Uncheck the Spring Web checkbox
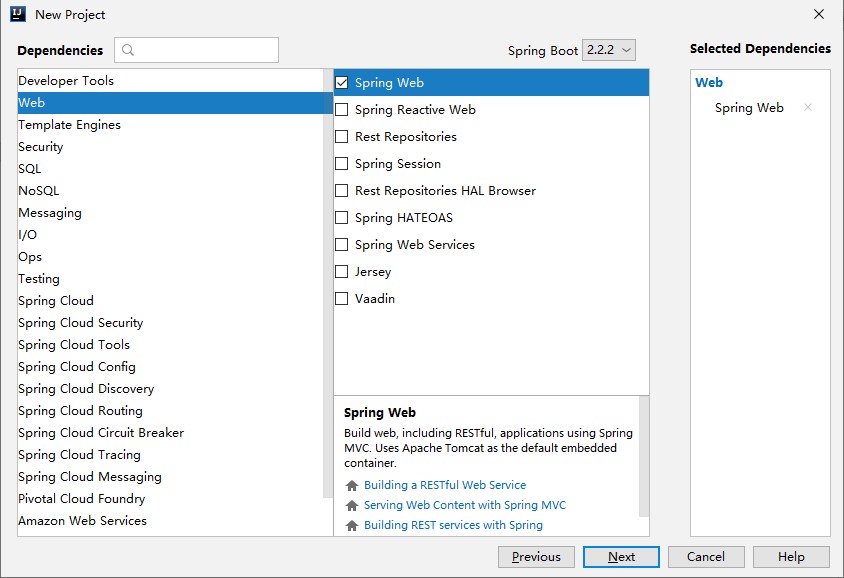Image resolution: width=844 pixels, height=578 pixels. coord(342,82)
